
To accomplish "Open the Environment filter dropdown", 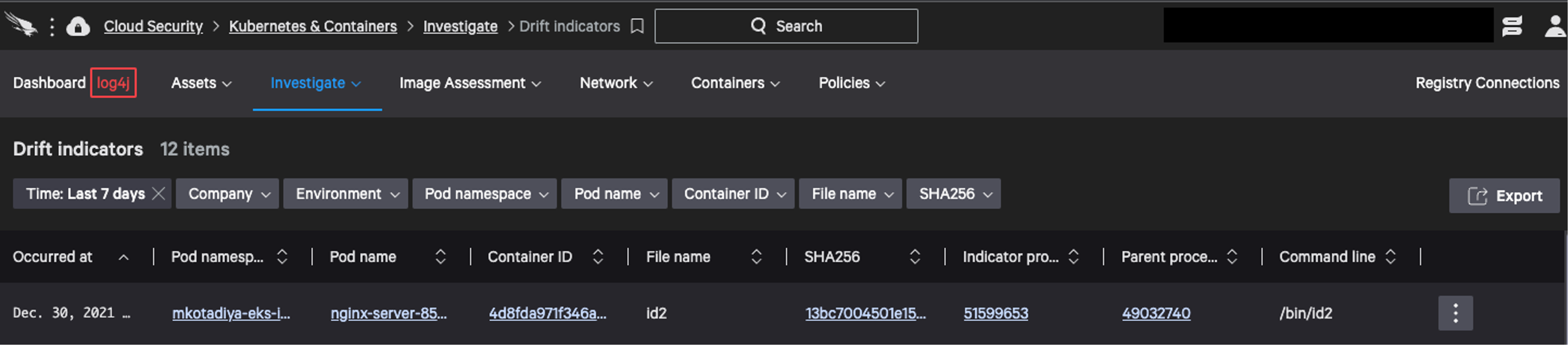I will point(346,194).
